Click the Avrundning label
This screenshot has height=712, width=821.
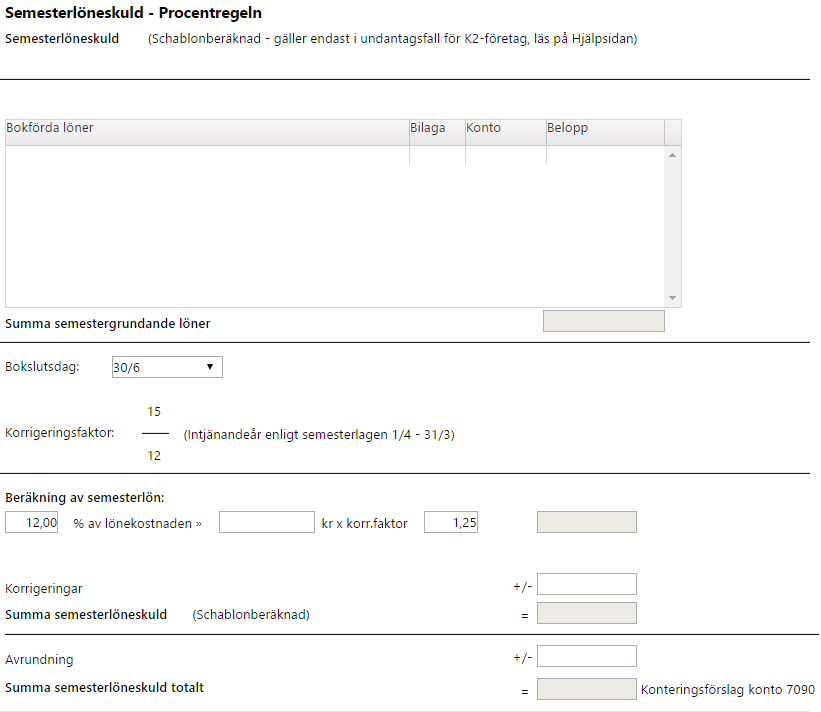(x=39, y=660)
